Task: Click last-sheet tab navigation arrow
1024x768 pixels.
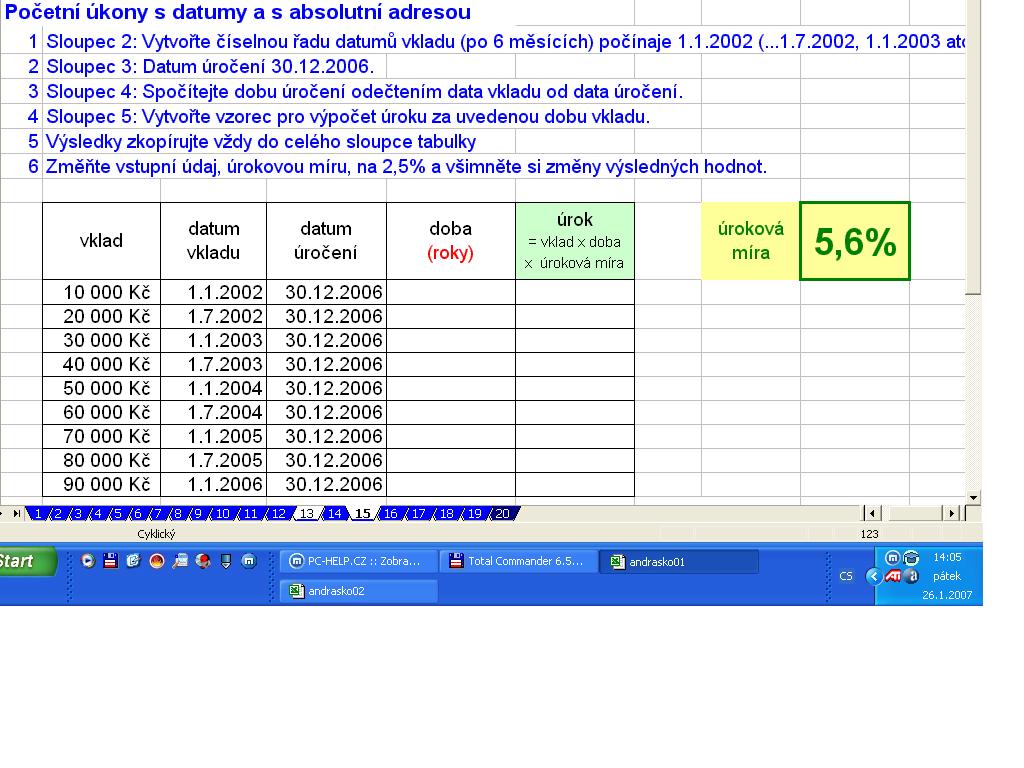Action: click(x=17, y=513)
